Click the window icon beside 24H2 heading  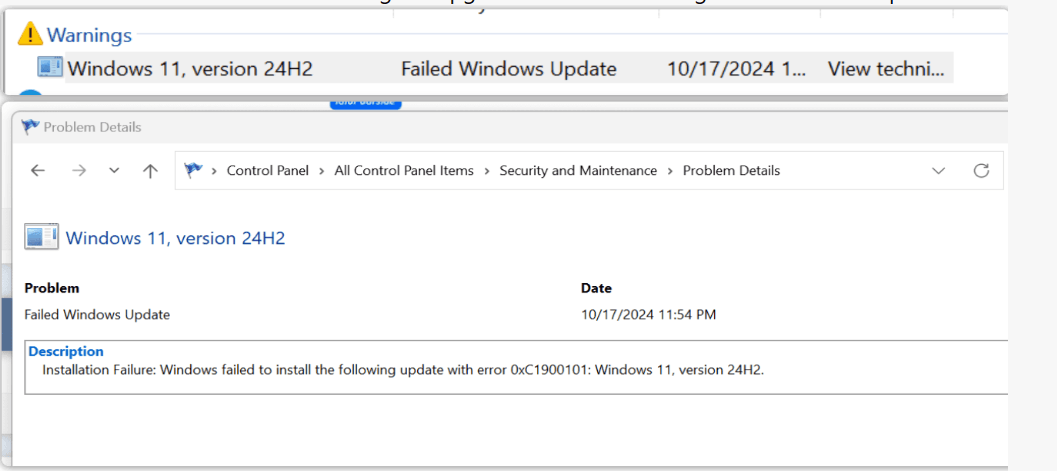41,237
